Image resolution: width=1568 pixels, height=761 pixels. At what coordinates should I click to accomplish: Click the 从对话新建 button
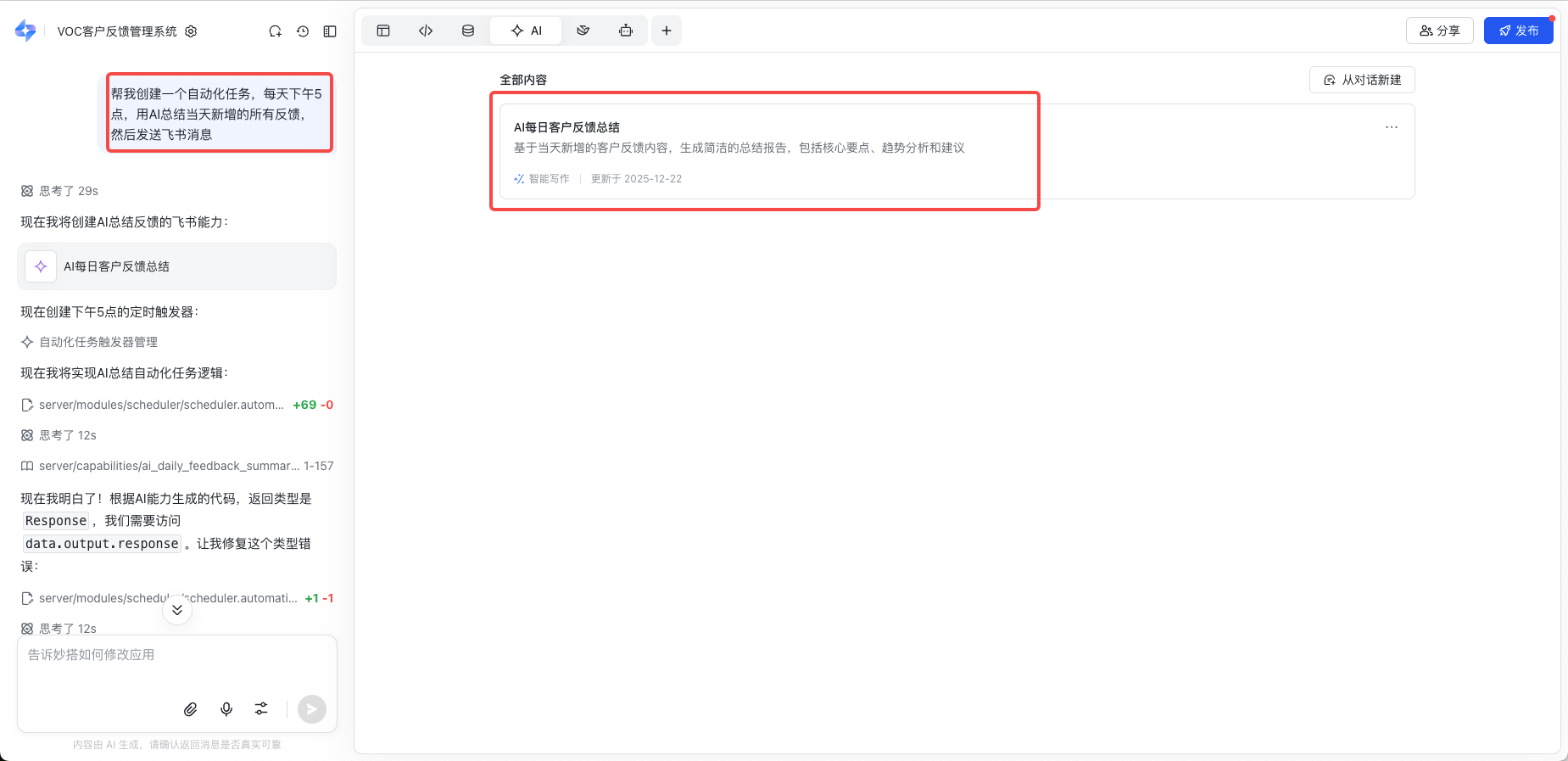coord(1362,80)
